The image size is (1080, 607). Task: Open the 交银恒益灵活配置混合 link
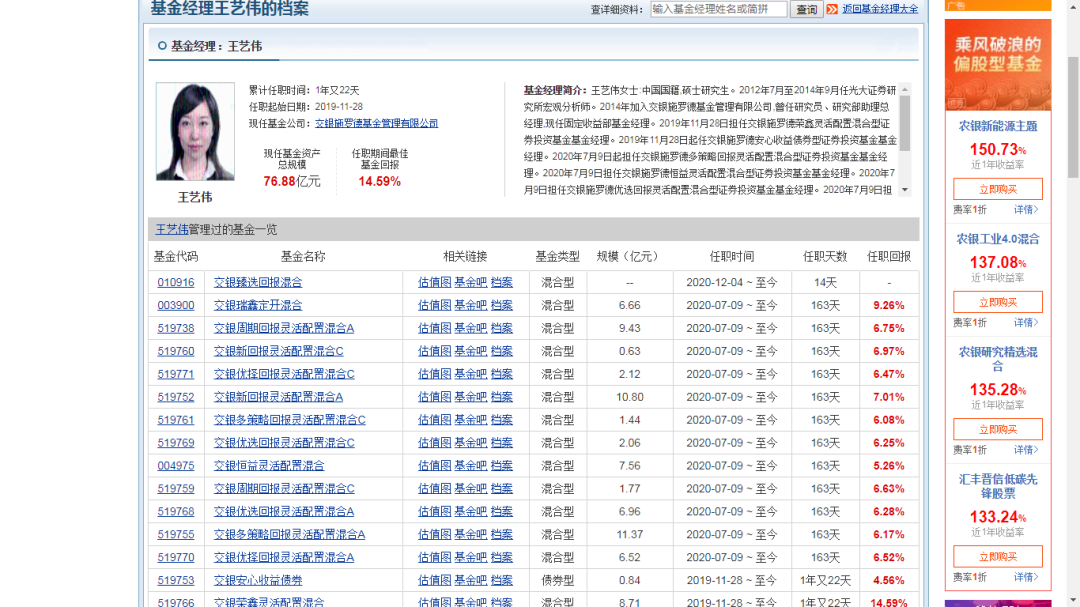click(x=269, y=466)
